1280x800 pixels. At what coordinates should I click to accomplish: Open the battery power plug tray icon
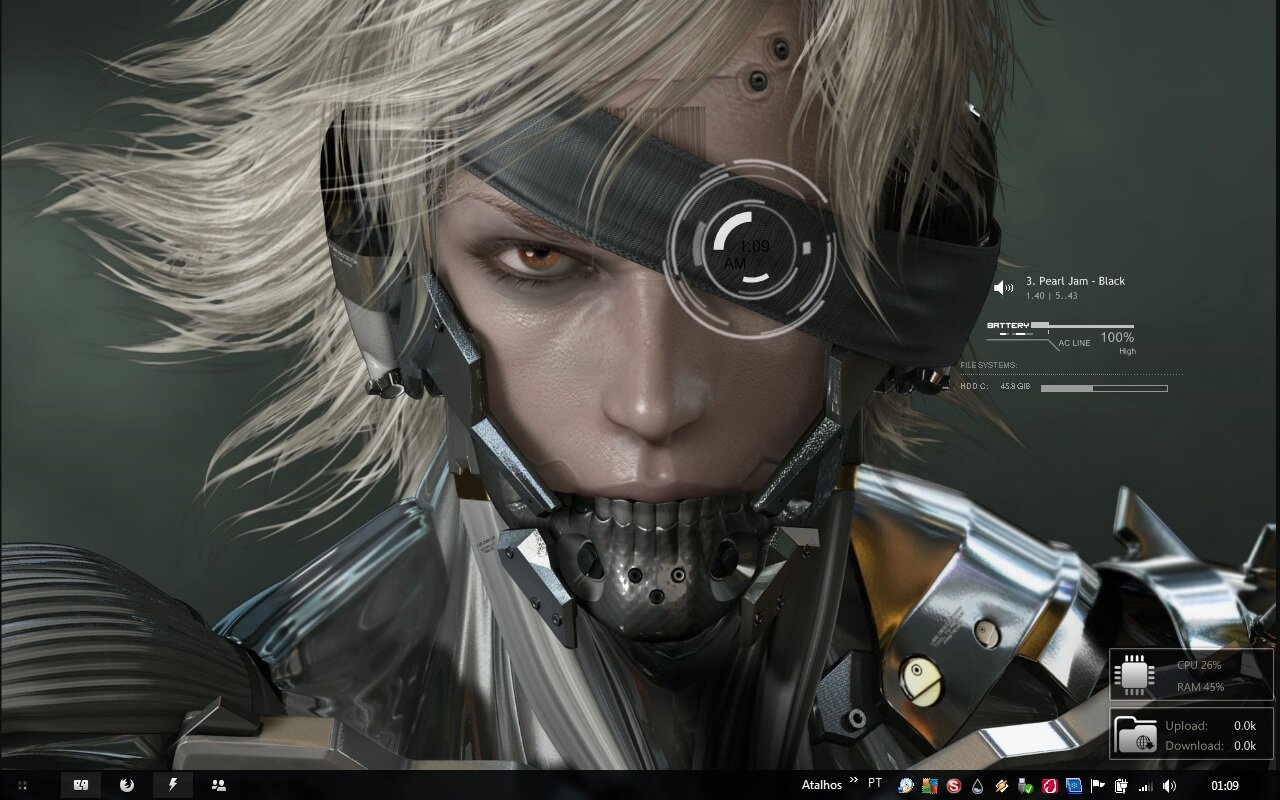1121,786
